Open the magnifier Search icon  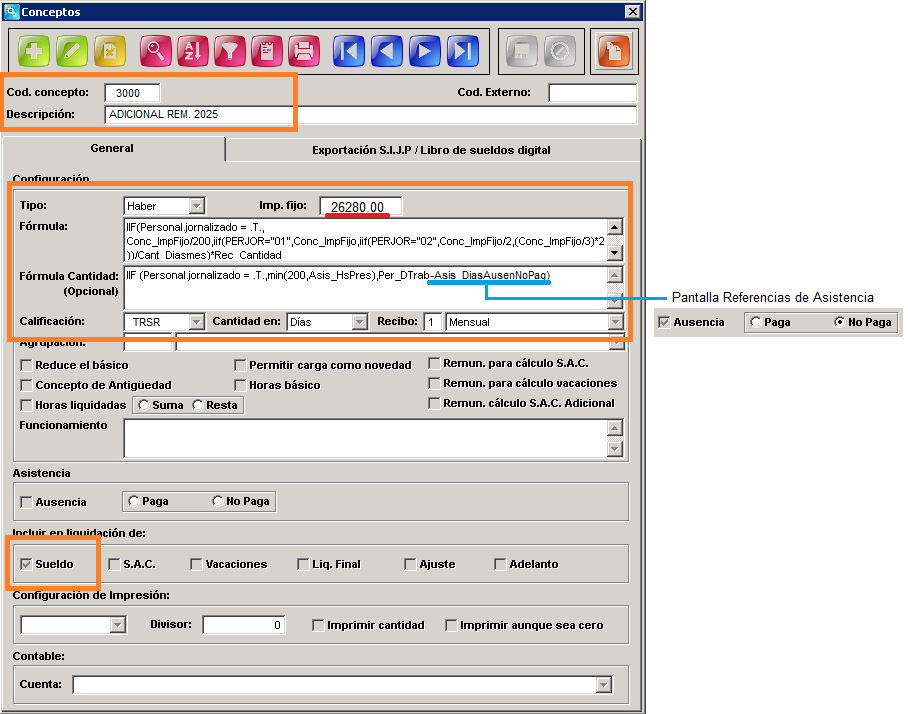click(155, 51)
